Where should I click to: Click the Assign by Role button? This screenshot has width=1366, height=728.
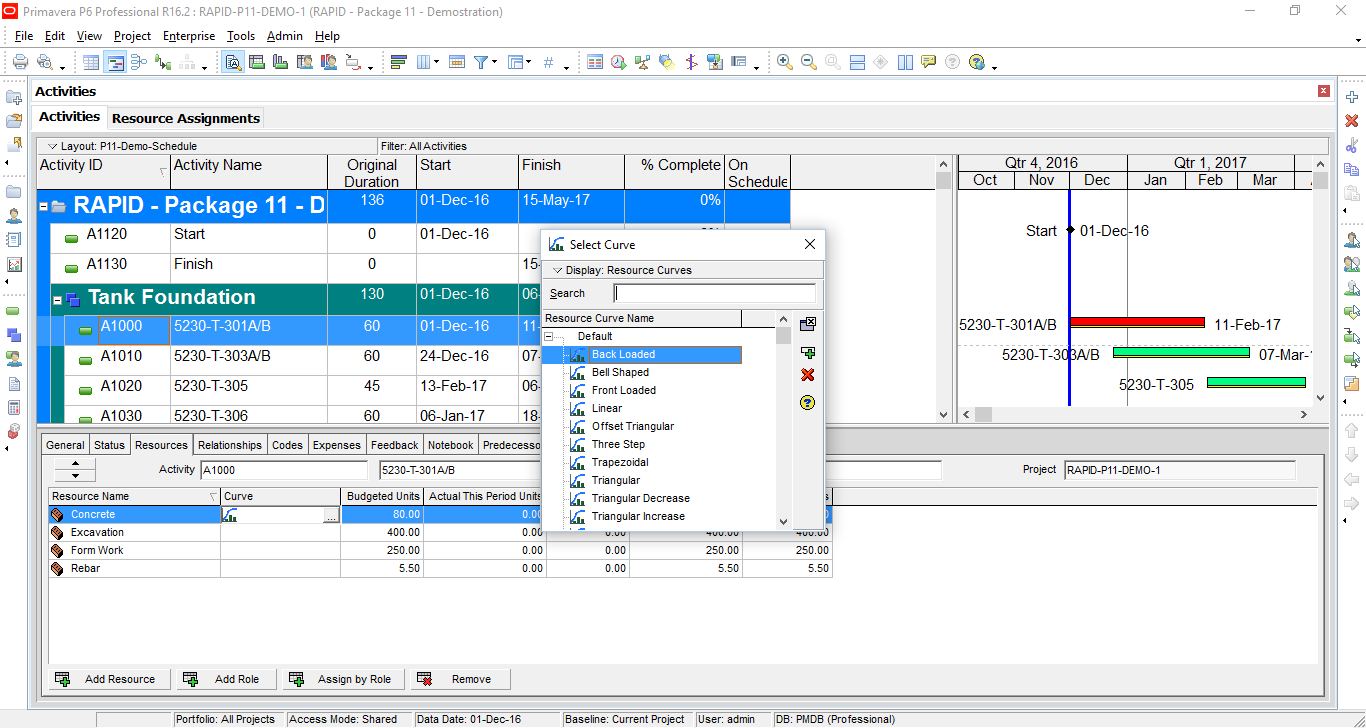pos(343,679)
